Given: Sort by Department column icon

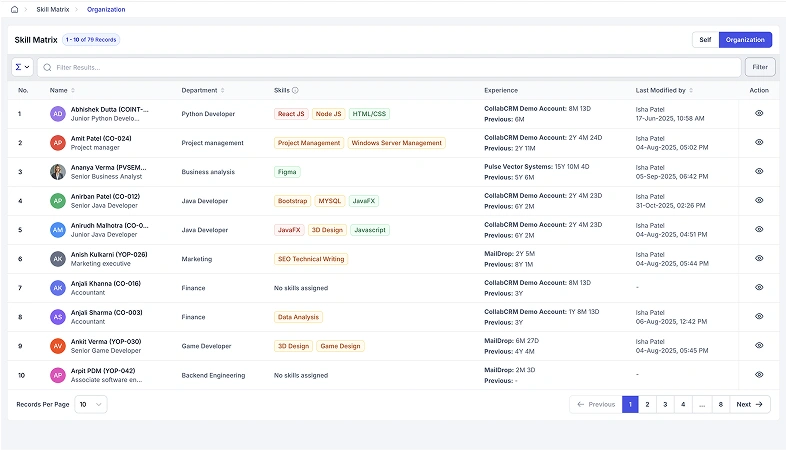Looking at the screenshot, I should (x=223, y=90).
